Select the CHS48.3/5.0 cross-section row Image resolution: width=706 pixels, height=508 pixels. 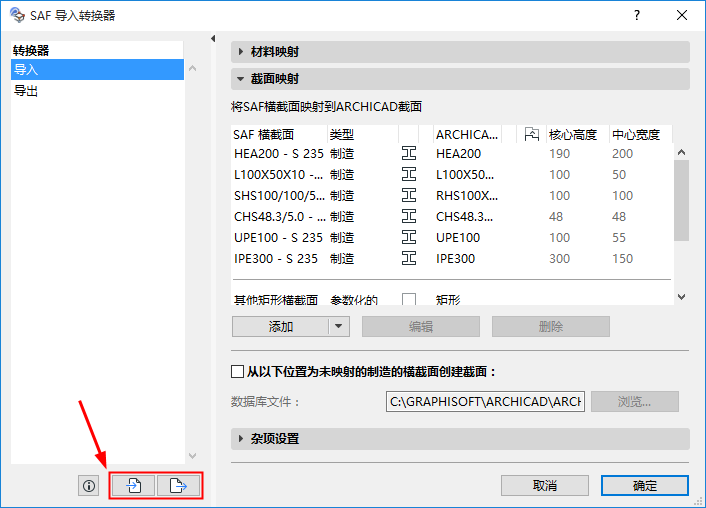[x=452, y=217]
